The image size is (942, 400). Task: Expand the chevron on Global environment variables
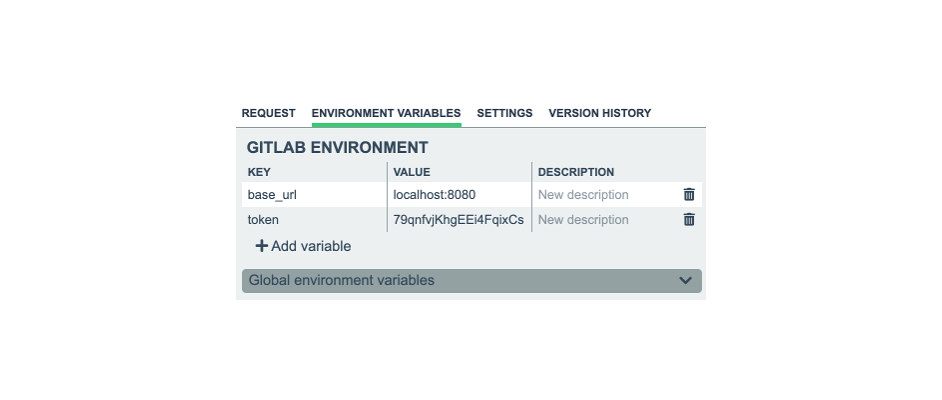tap(685, 281)
